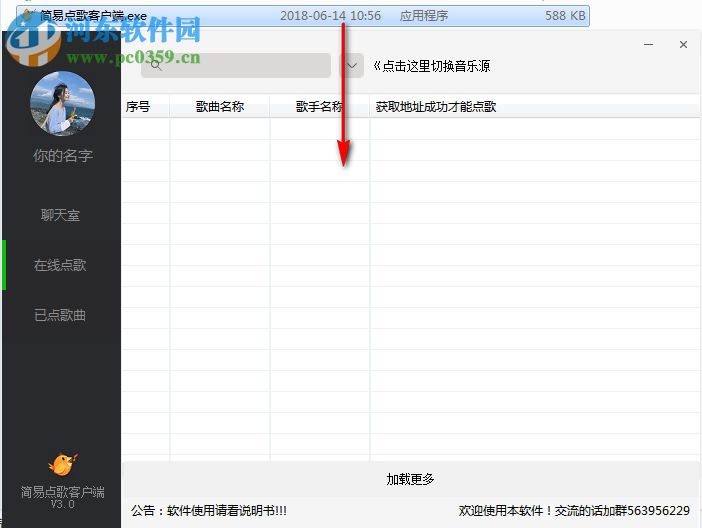The image size is (702, 528).
Task: Click the '点击这里切换音乐源' label
Action: pyautogui.click(x=432, y=66)
